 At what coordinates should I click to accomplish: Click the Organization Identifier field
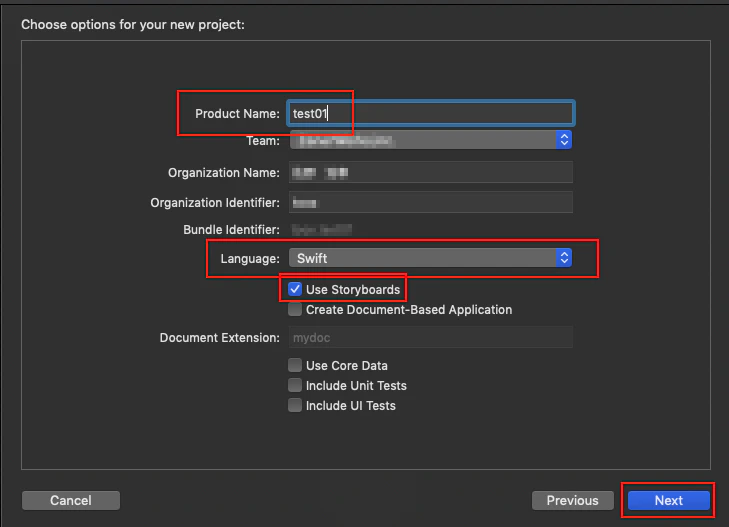pyautogui.click(x=431, y=203)
